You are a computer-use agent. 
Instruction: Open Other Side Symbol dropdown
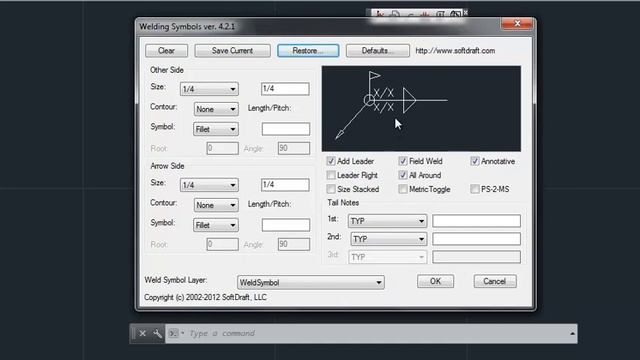[x=216, y=129]
